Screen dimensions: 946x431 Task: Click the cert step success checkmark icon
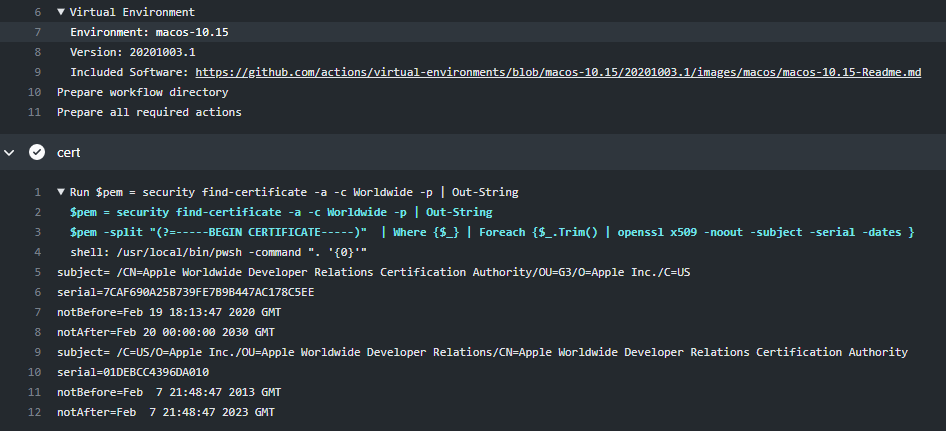tap(37, 152)
